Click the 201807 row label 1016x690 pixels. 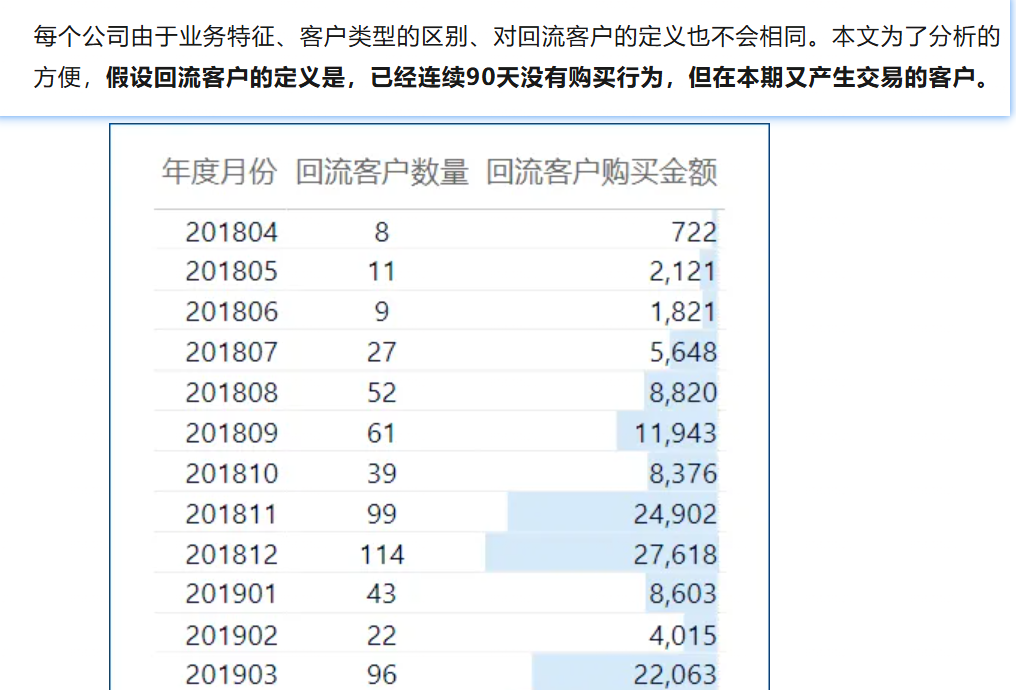[231, 352]
